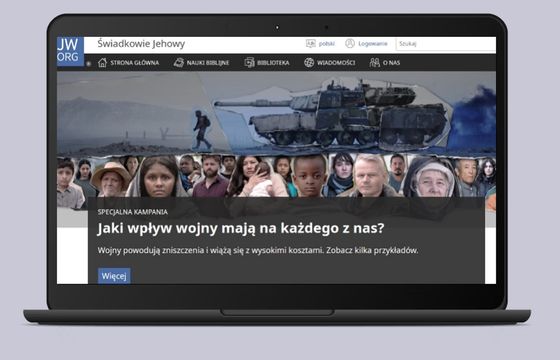Viewport: 560px width, 360px height.
Task: Click the language icon beside polski
Action: click(311, 44)
